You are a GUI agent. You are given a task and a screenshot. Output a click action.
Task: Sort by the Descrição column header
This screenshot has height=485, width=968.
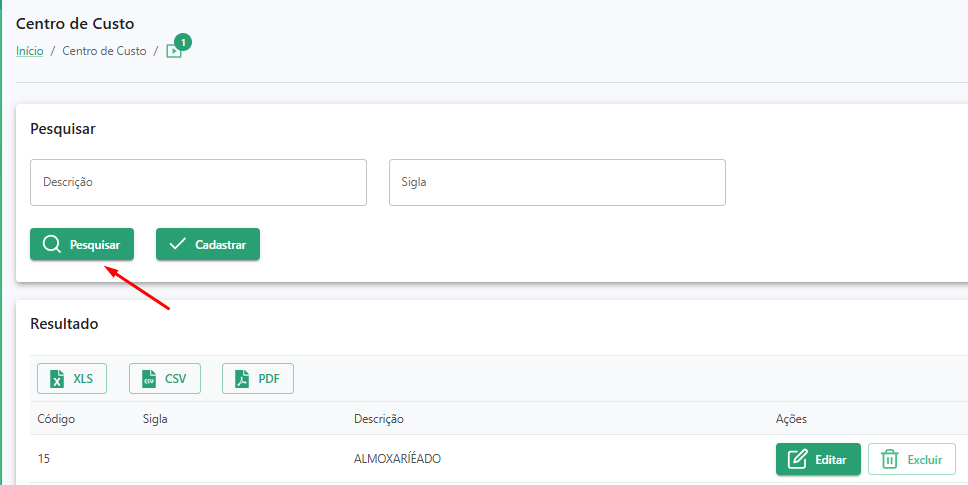point(378,419)
